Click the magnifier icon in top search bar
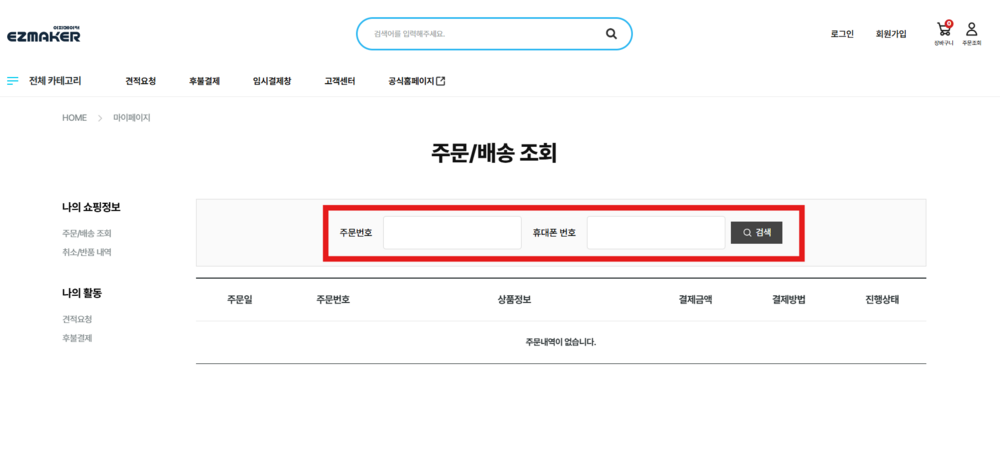This screenshot has height=472, width=1000. point(611,34)
